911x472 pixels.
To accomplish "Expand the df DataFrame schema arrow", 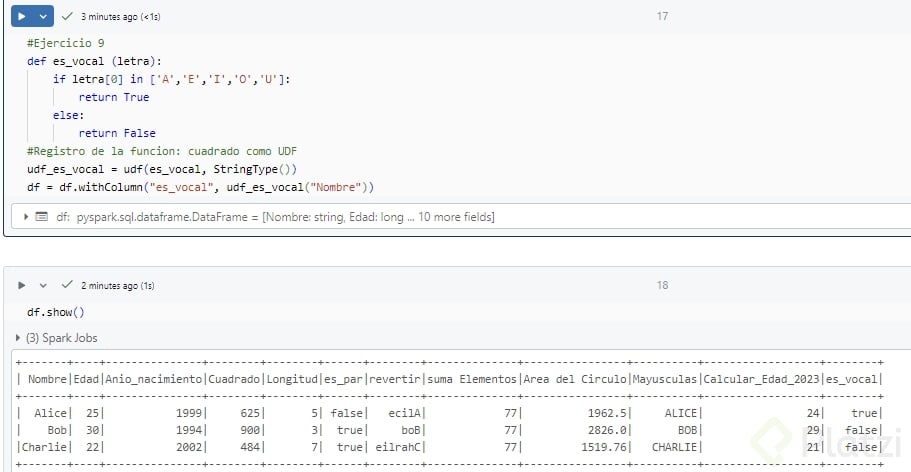I will coord(25,216).
